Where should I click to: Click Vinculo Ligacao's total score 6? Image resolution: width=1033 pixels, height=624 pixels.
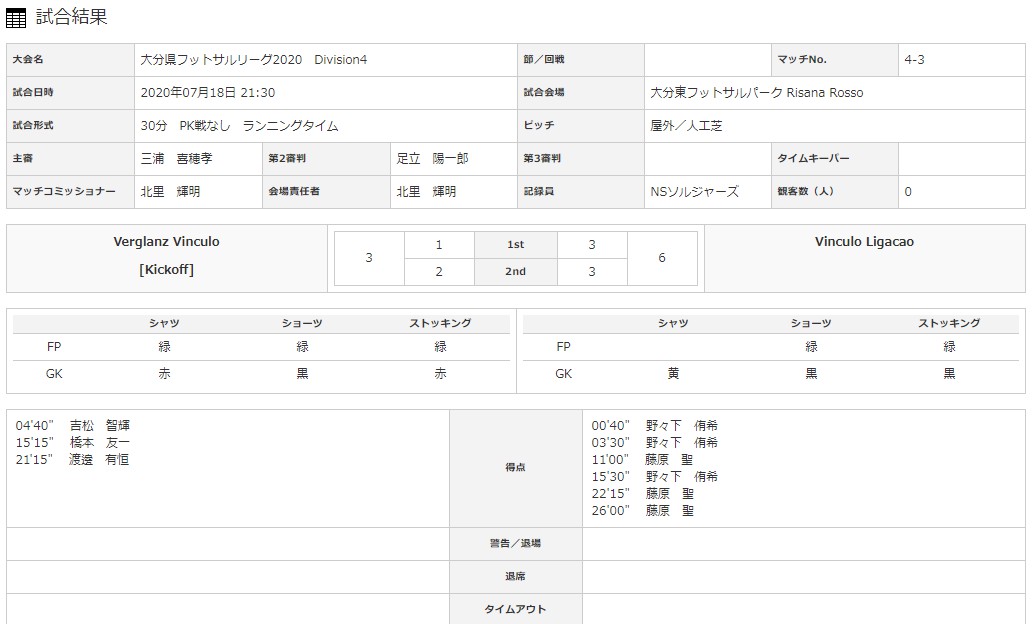(662, 258)
